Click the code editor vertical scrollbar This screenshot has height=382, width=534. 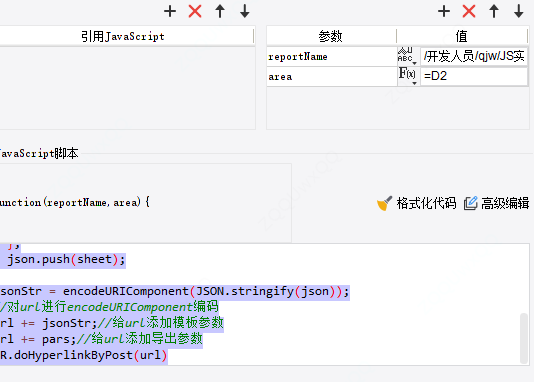pos(524,338)
